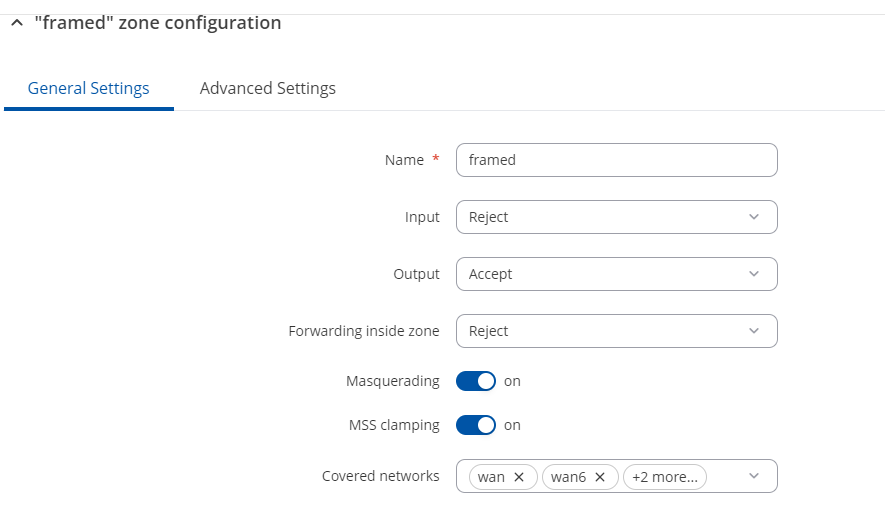Viewport: 885px width, 532px height.
Task: Click the Name field containing "framed"
Action: (x=615, y=160)
